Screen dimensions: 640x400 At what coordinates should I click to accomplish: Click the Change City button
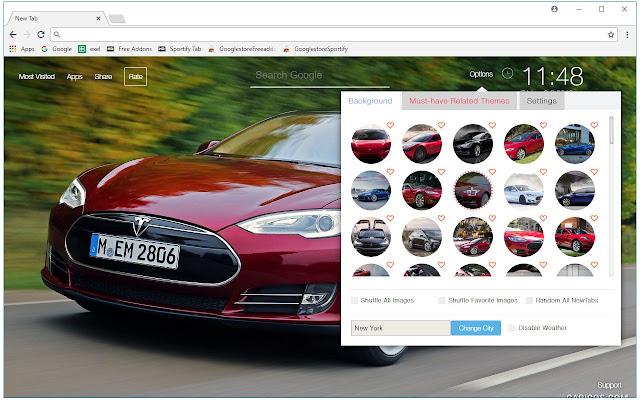click(476, 328)
